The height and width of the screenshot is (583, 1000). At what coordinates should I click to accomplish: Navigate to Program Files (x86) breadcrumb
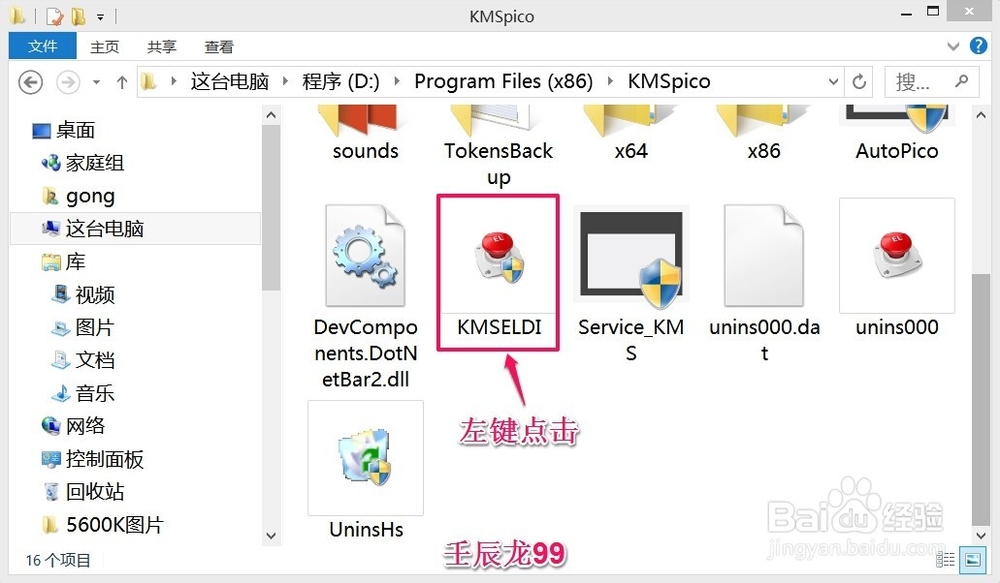(x=503, y=82)
